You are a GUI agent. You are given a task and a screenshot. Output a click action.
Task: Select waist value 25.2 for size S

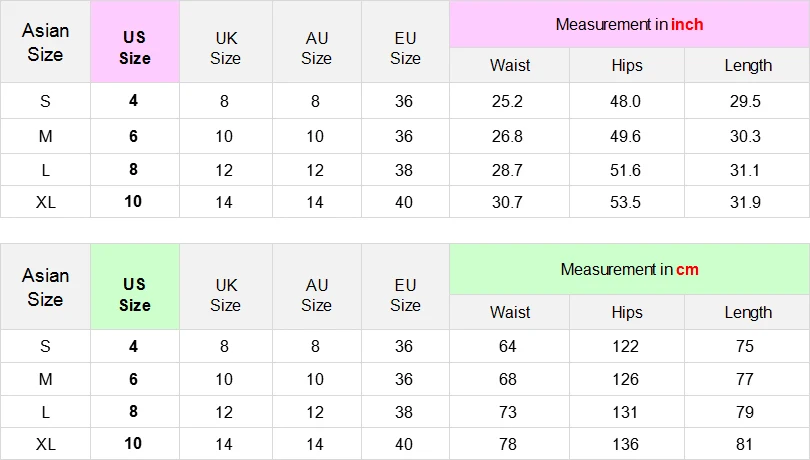coord(507,101)
